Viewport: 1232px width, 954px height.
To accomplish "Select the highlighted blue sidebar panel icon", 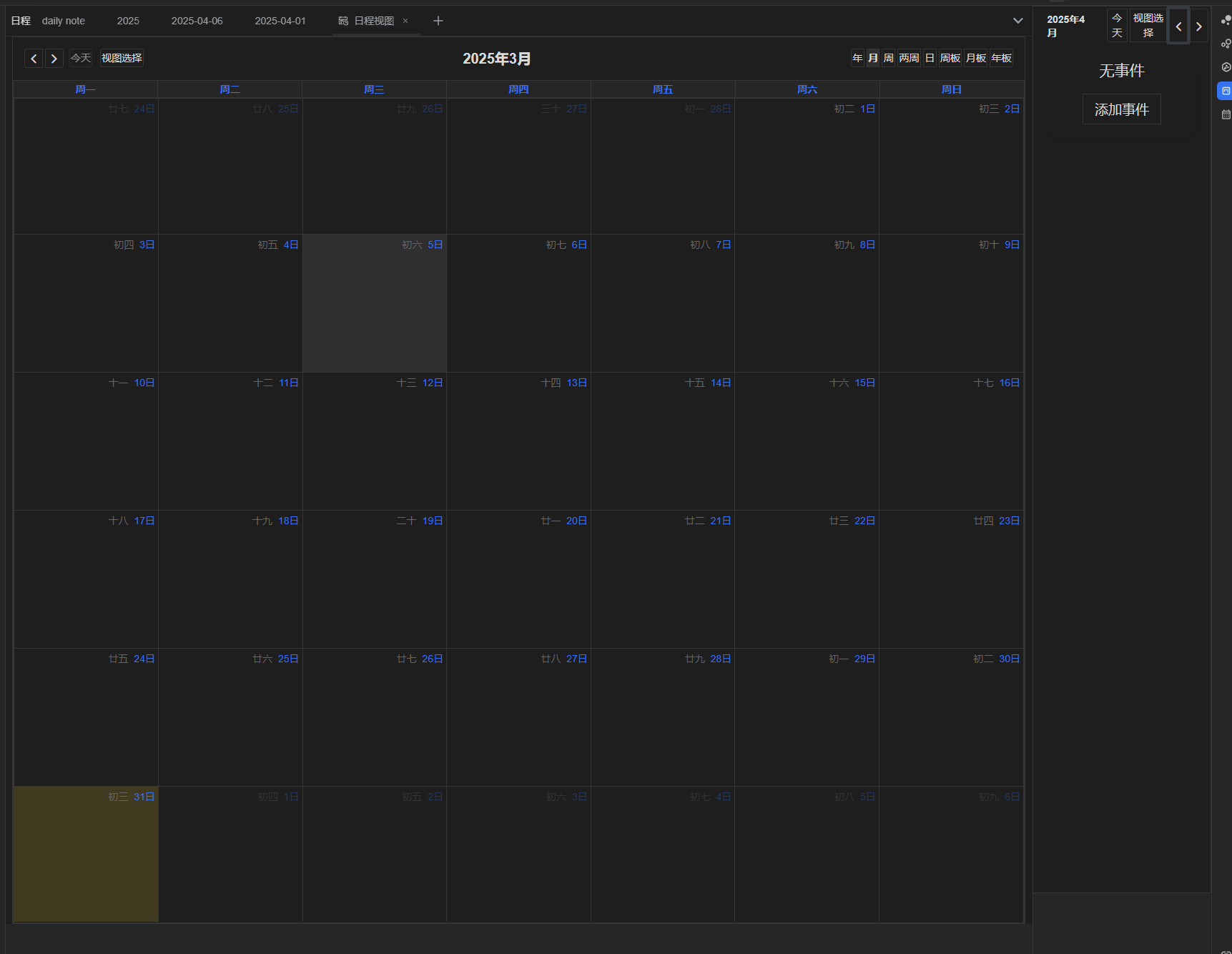I will pos(1226,91).
